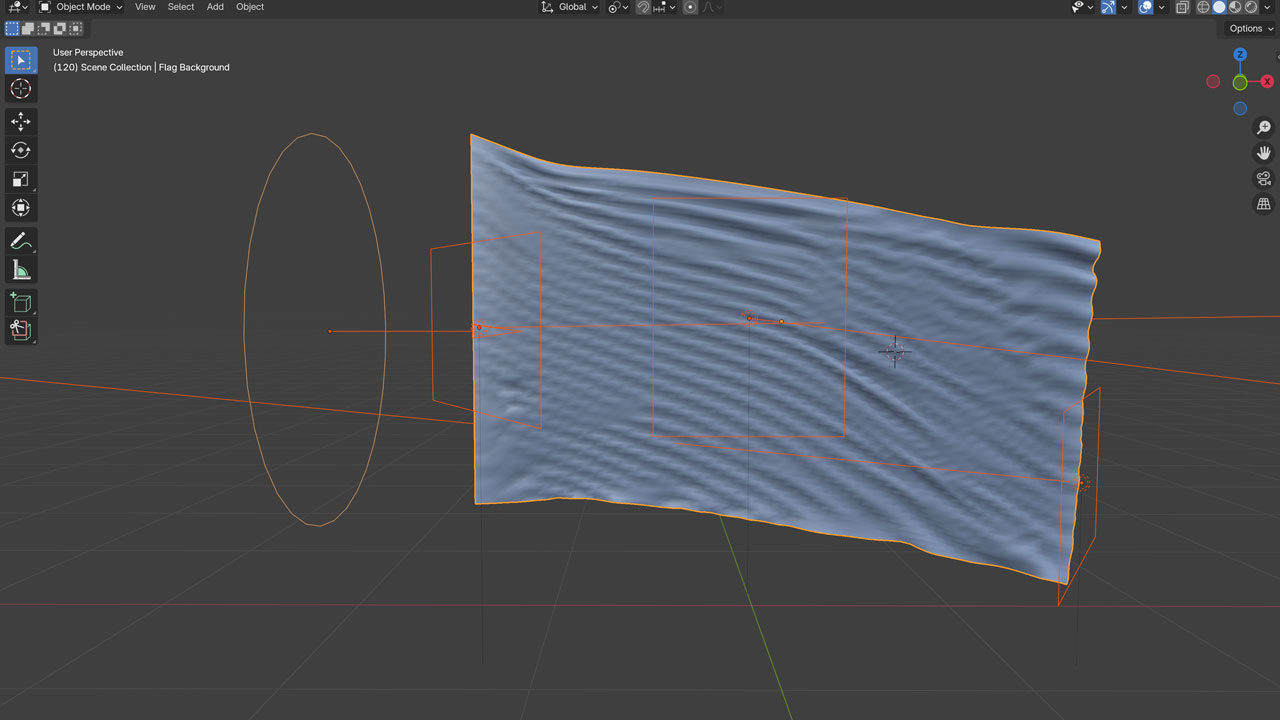The height and width of the screenshot is (720, 1280).
Task: Select the Cursor tool in the toolbar
Action: [20, 89]
